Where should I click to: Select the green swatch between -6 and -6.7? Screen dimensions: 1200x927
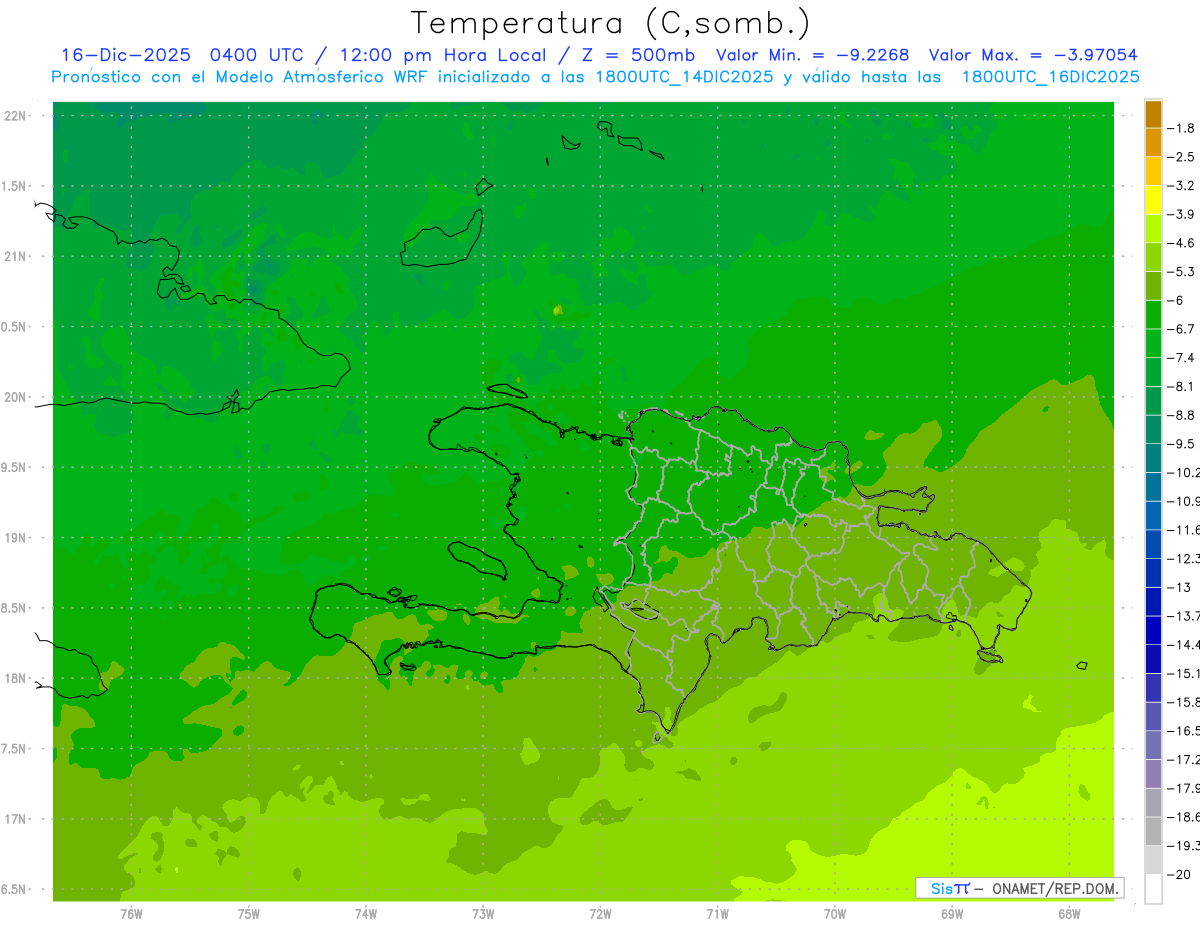coord(1153,315)
